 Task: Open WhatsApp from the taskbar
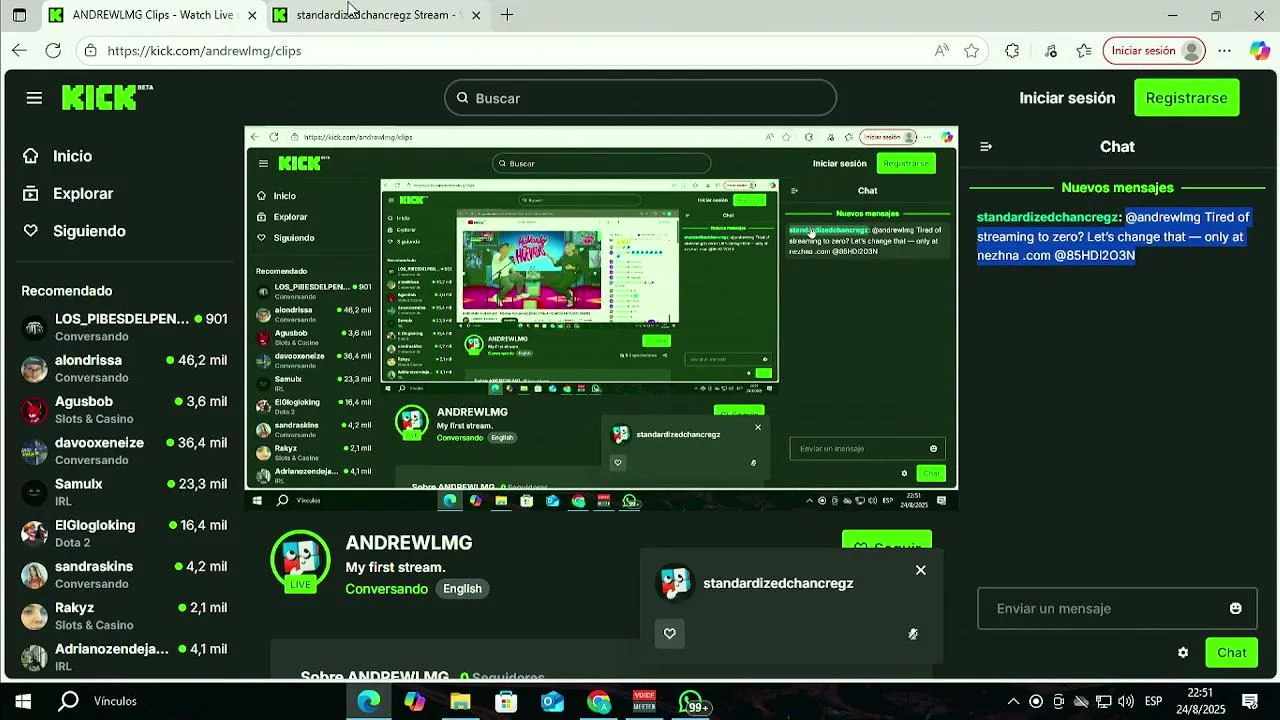692,701
